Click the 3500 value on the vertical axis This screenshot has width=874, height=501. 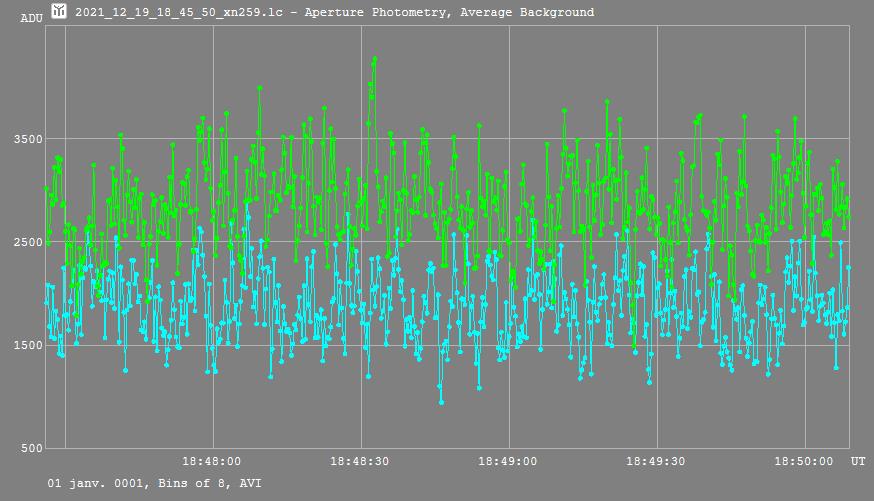(x=26, y=139)
